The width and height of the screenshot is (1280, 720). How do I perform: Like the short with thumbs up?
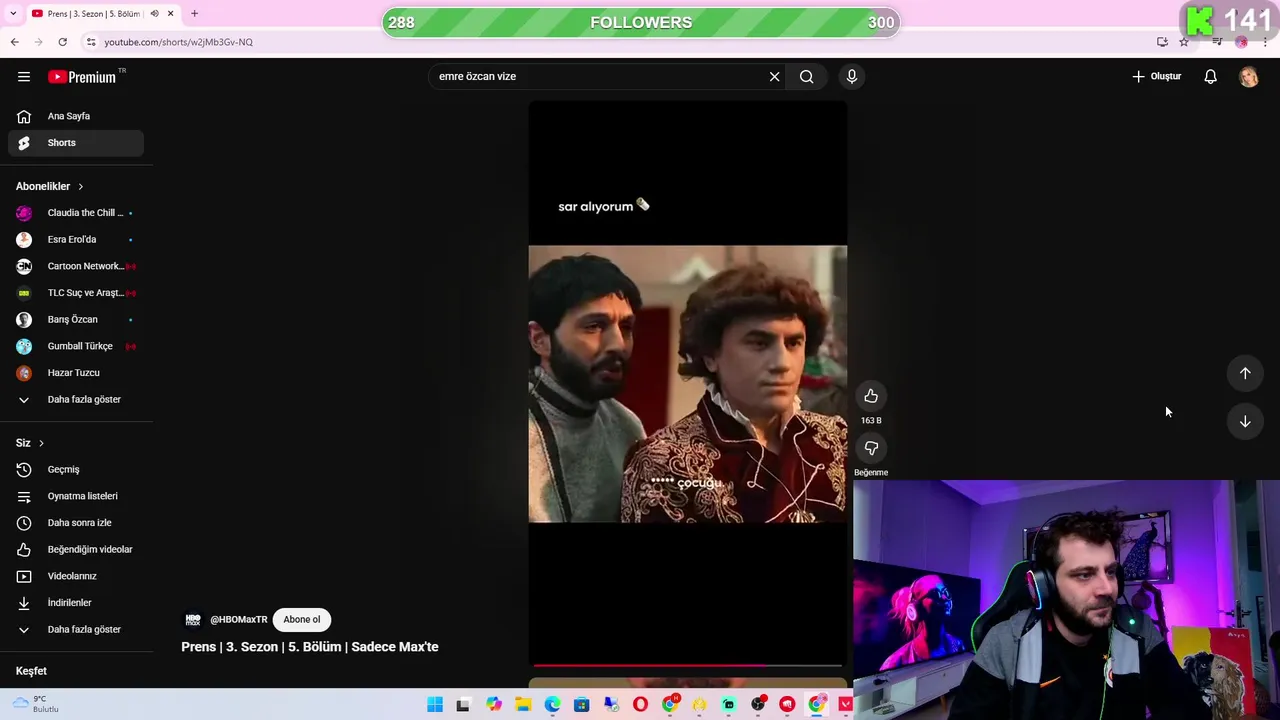pyautogui.click(x=871, y=396)
